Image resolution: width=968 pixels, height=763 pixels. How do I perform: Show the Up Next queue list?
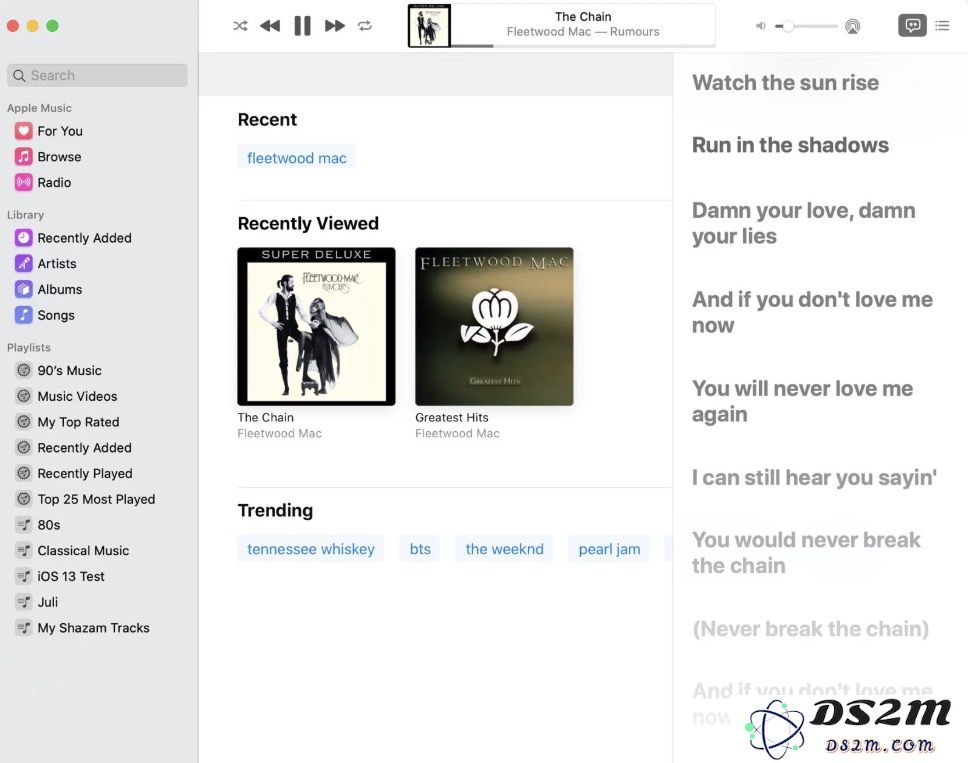click(x=942, y=25)
